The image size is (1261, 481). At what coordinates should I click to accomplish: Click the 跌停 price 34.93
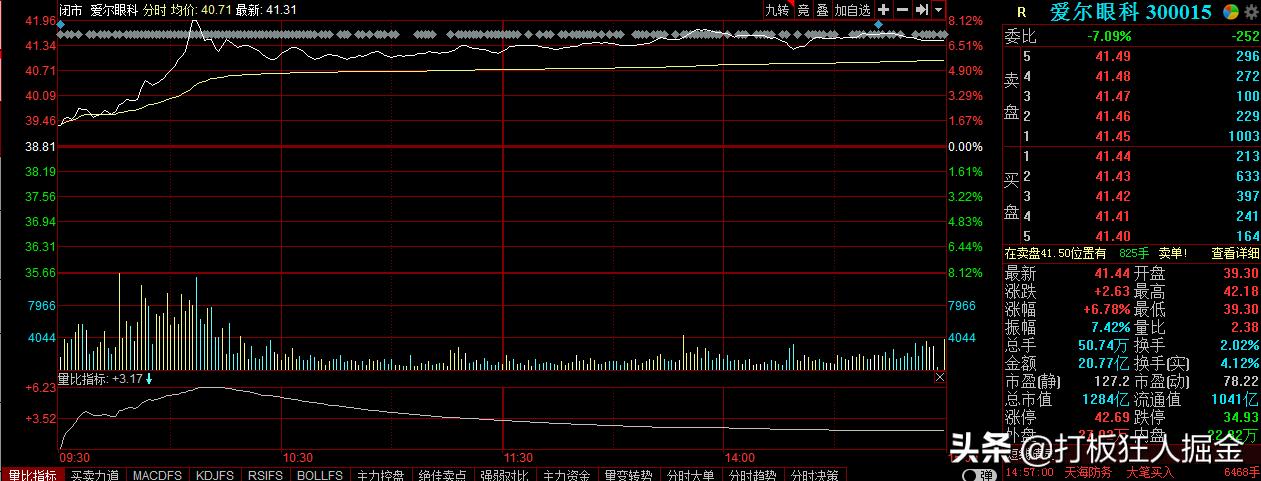(1241, 417)
